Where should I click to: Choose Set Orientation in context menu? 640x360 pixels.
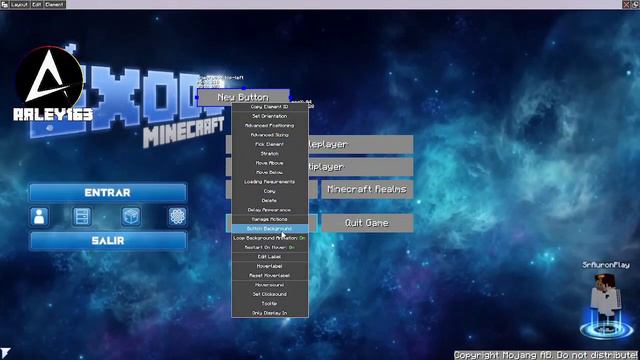270,116
